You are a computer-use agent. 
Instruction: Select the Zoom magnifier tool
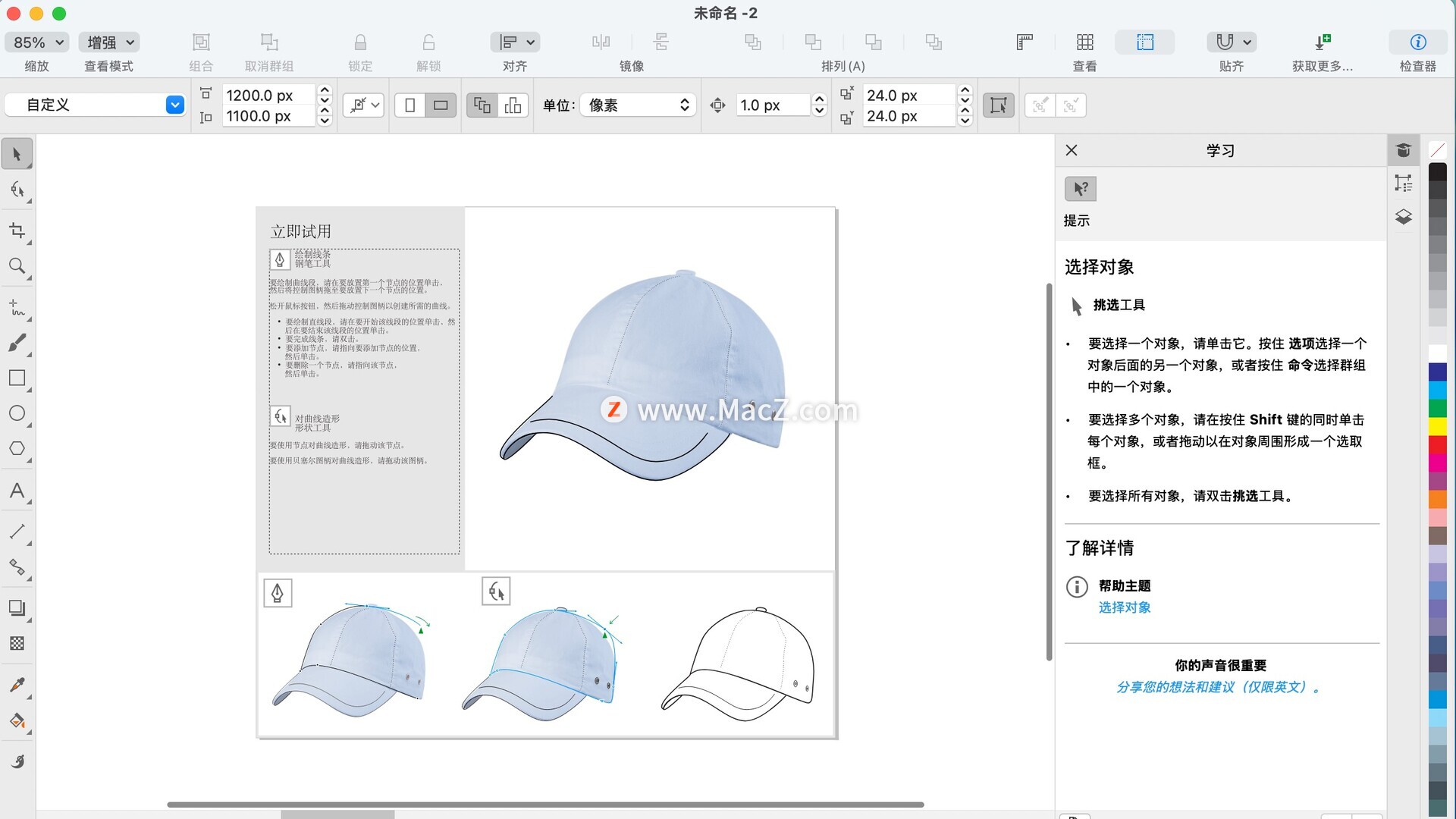click(x=17, y=266)
